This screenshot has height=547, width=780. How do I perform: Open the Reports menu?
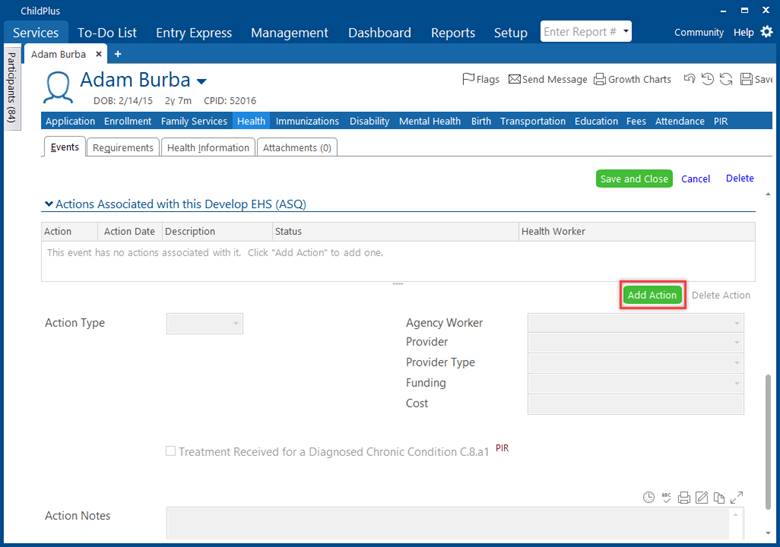tap(452, 32)
